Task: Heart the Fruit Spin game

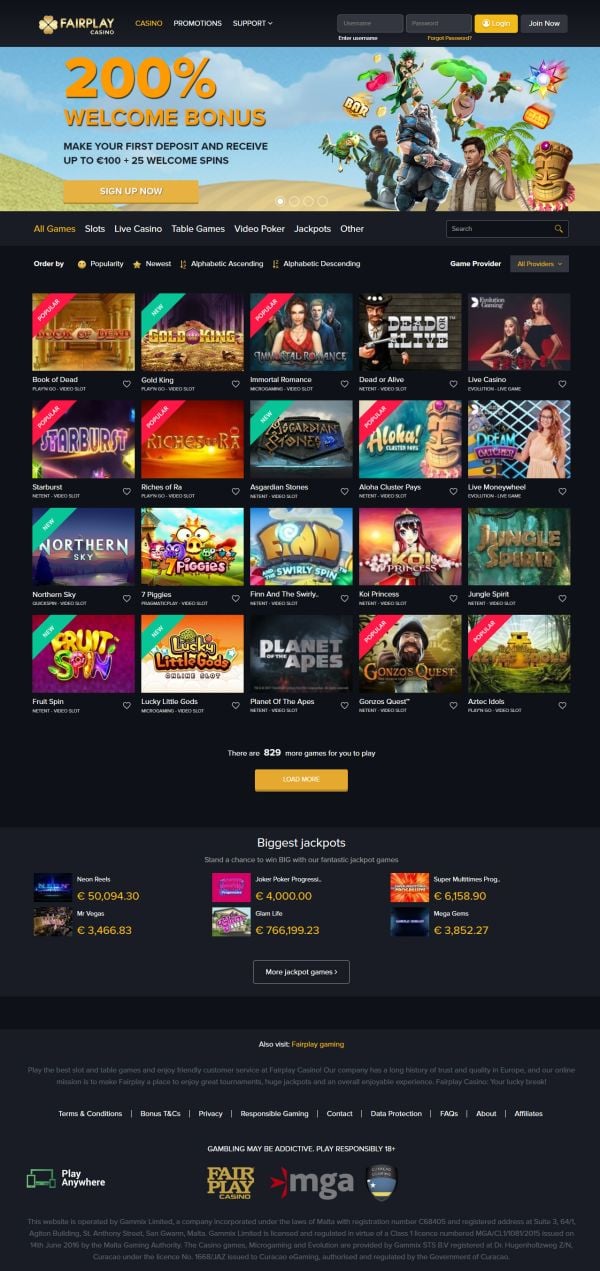Action: [x=127, y=705]
